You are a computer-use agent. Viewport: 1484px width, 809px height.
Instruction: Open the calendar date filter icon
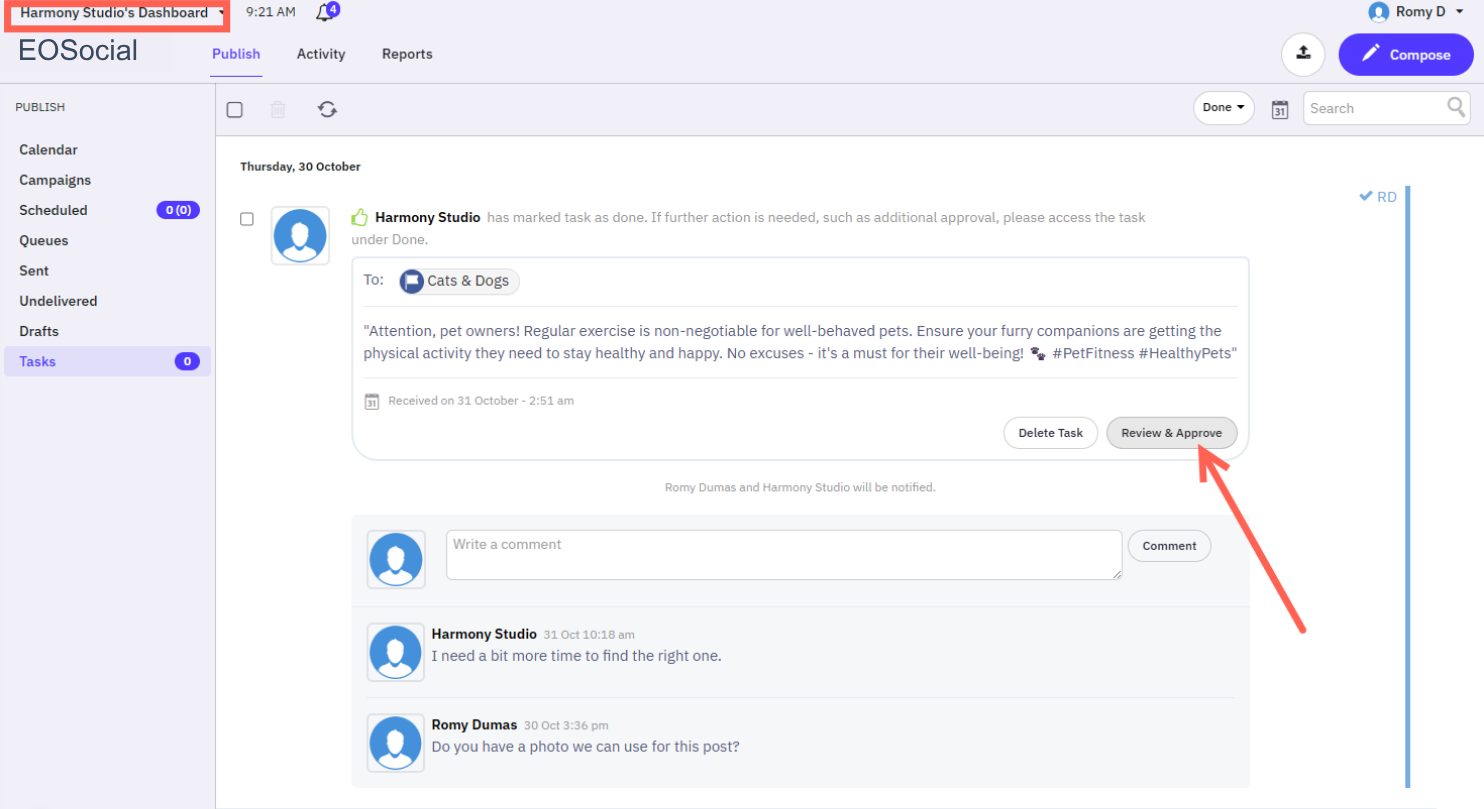[x=1279, y=109]
